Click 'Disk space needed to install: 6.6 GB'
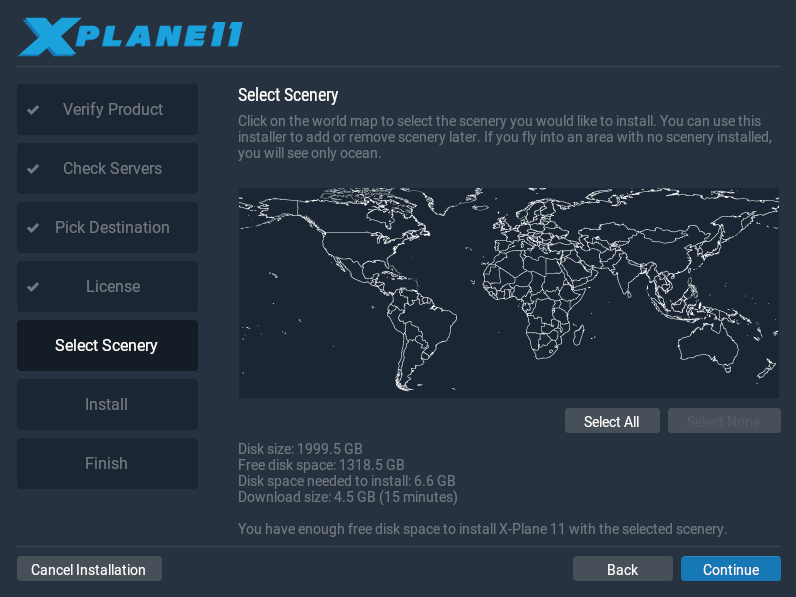The width and height of the screenshot is (796, 597). tap(347, 481)
